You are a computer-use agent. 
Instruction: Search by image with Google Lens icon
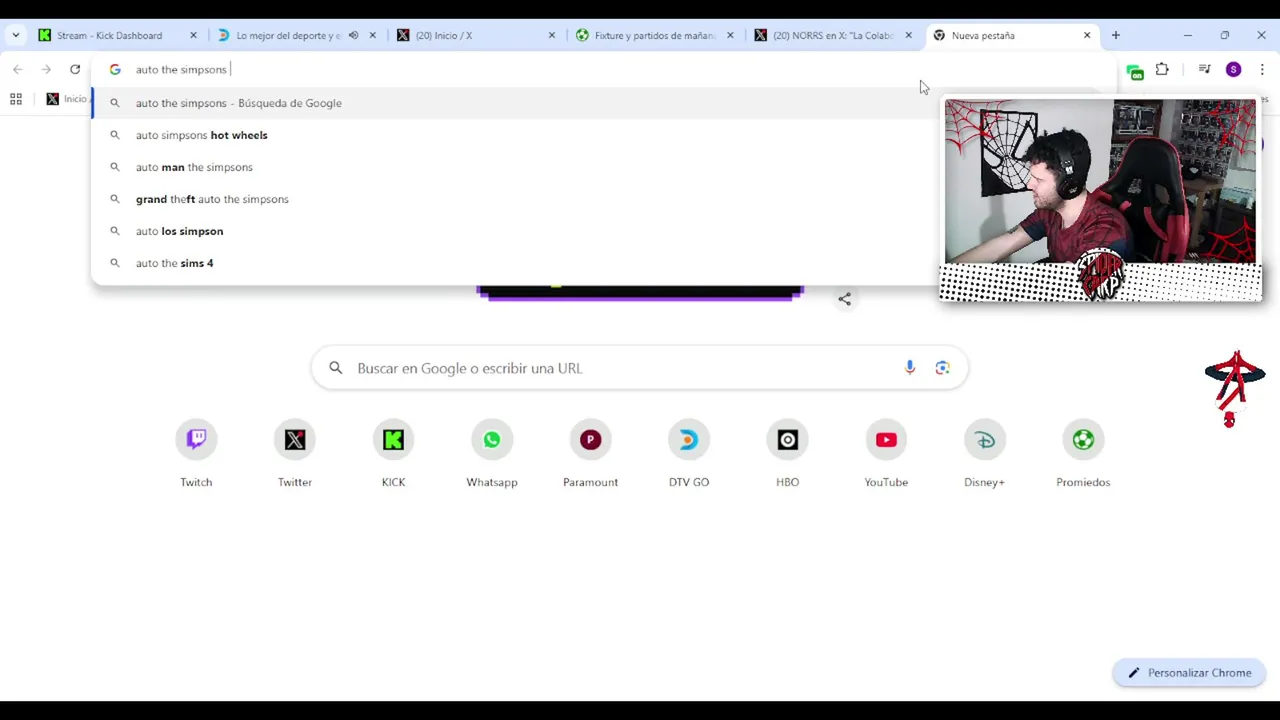point(942,368)
